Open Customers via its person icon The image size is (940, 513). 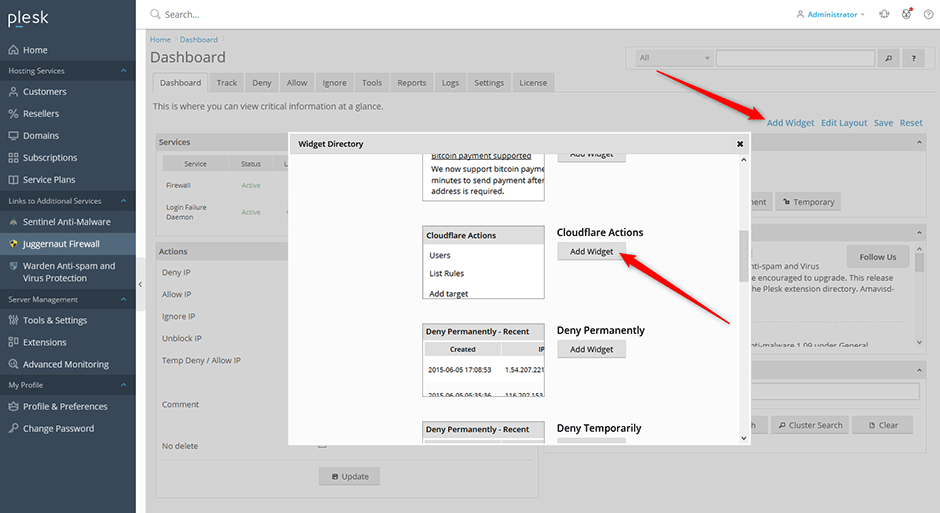pos(13,92)
